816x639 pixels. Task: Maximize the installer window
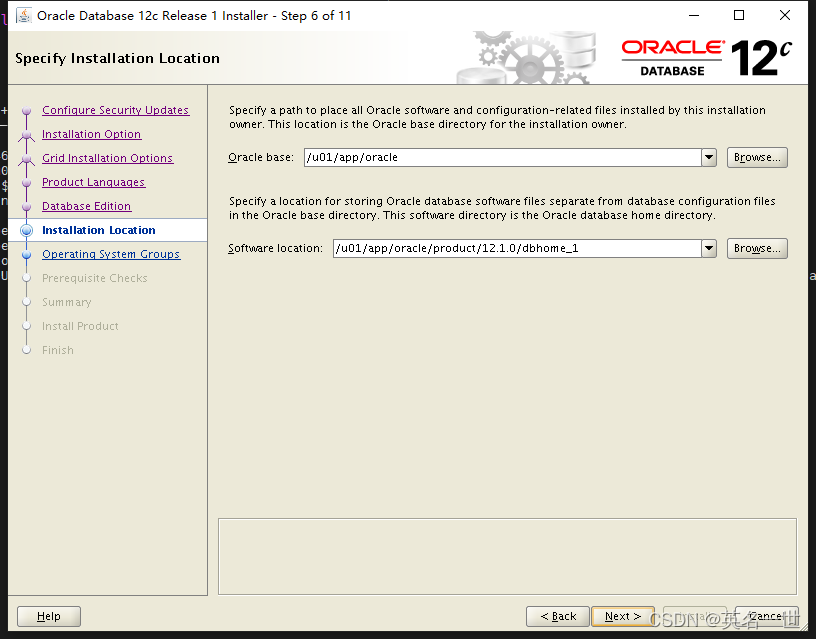click(739, 16)
